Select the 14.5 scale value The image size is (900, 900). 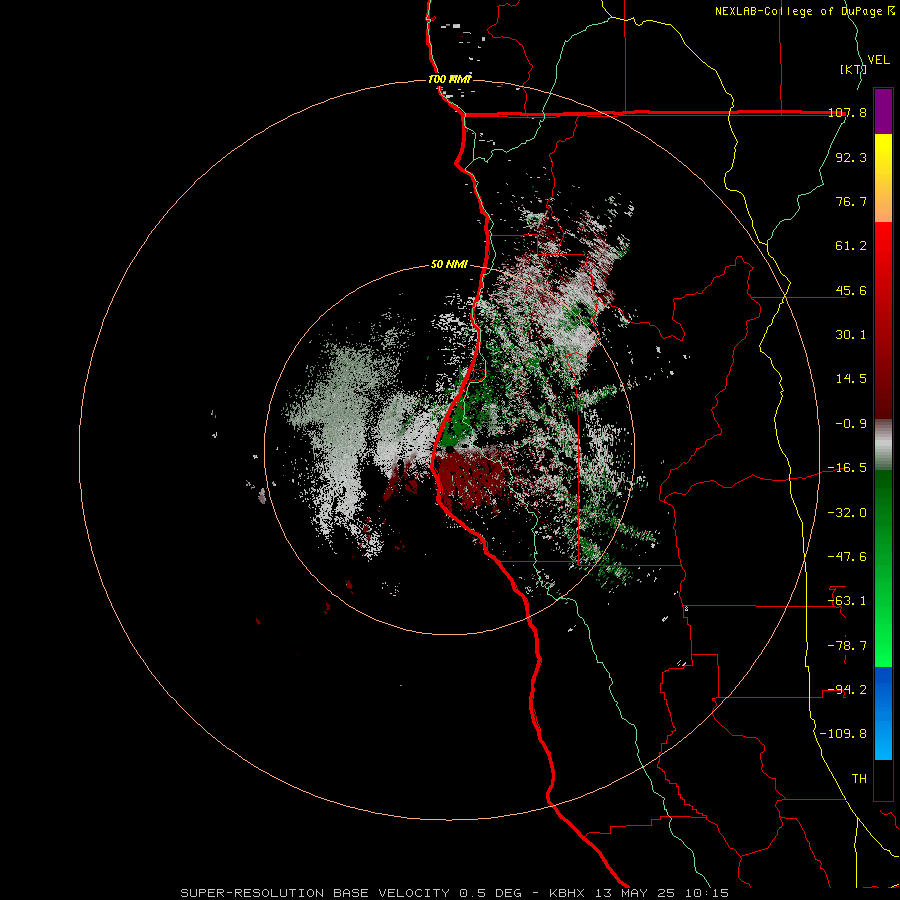coord(851,379)
